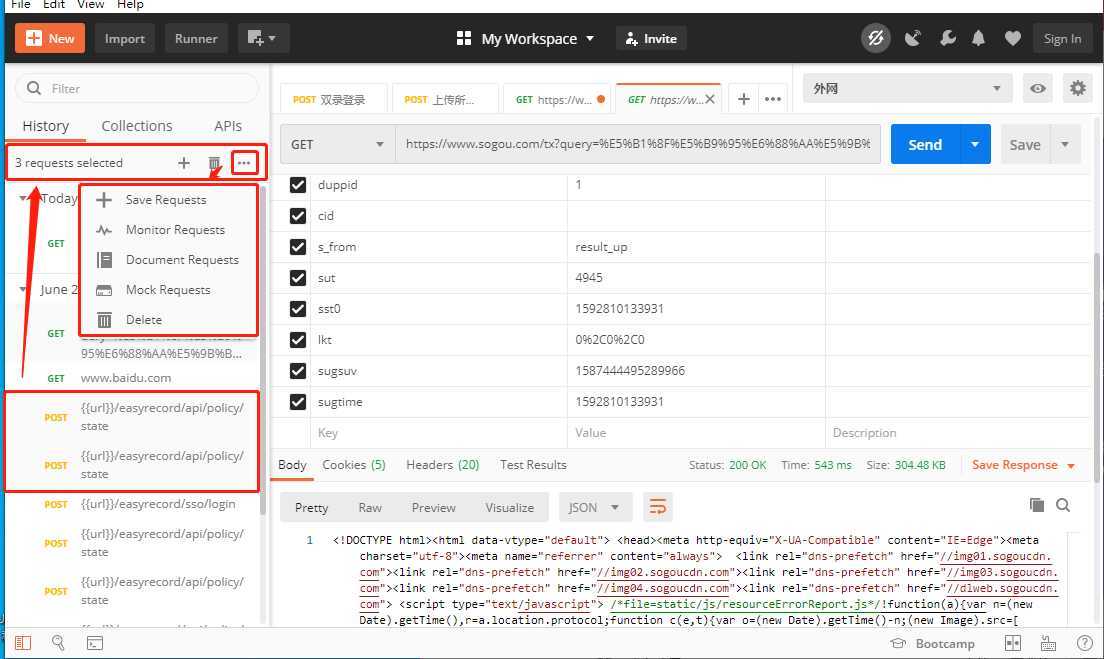Expand the Save Response dropdown
The height and width of the screenshot is (659, 1104).
coord(1024,465)
